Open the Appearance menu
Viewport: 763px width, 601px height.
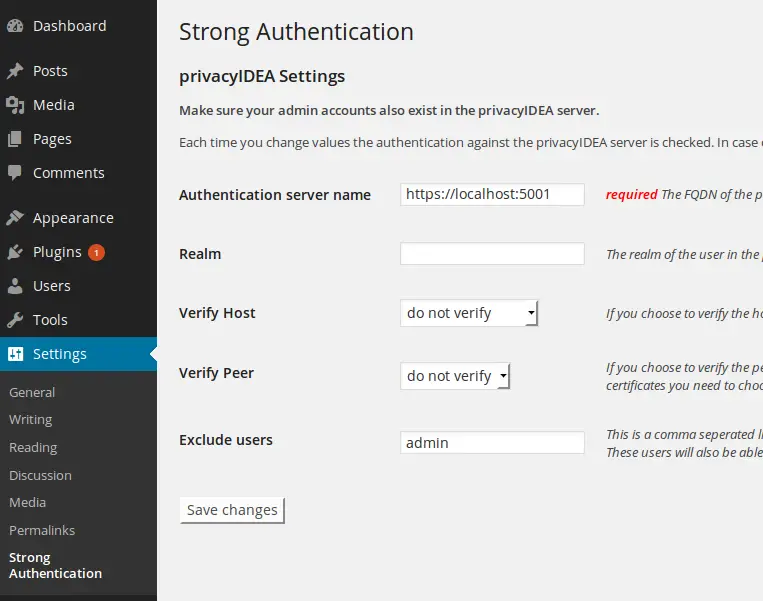(73, 218)
